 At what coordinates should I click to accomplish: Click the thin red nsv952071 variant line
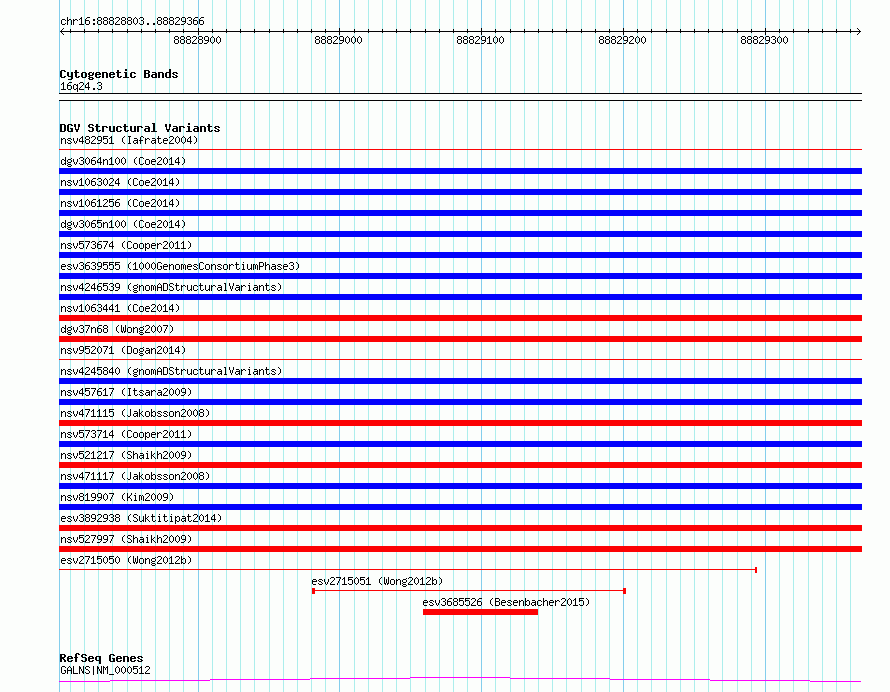pos(460,360)
